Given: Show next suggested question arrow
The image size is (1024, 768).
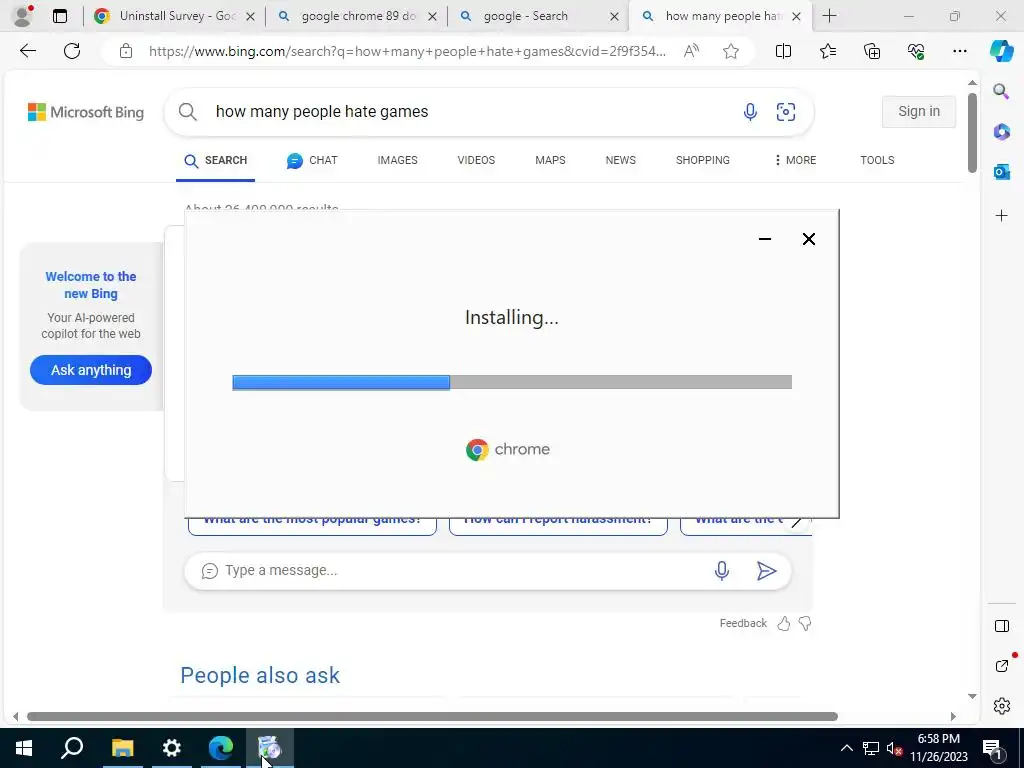Looking at the screenshot, I should [796, 521].
